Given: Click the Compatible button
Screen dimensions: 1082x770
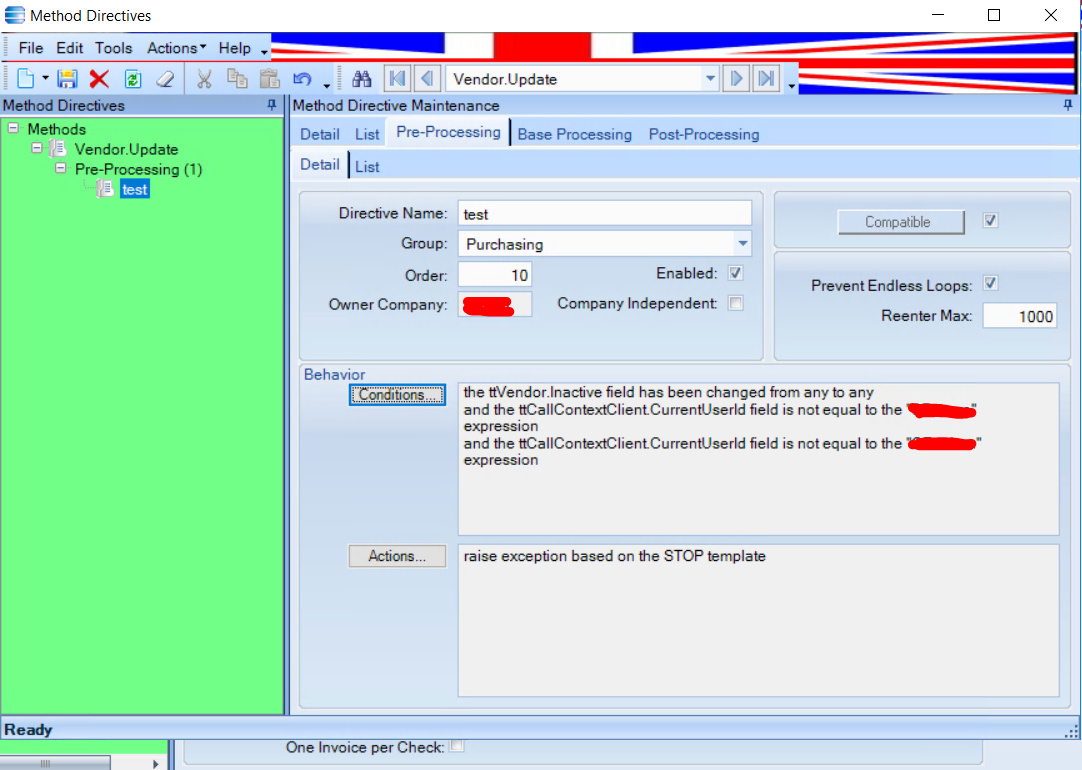Looking at the screenshot, I should tap(901, 222).
